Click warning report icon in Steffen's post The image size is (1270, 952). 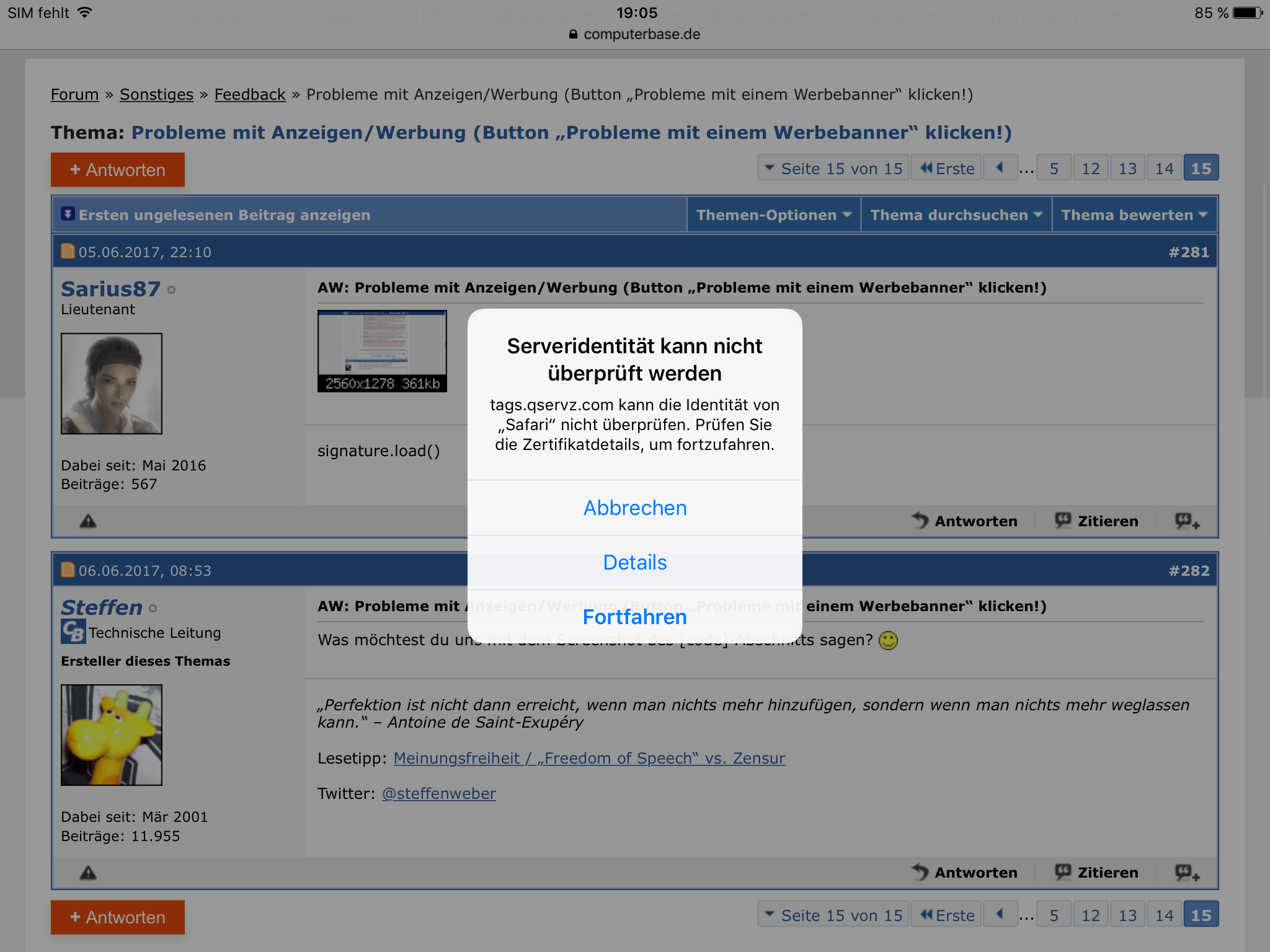(88, 873)
